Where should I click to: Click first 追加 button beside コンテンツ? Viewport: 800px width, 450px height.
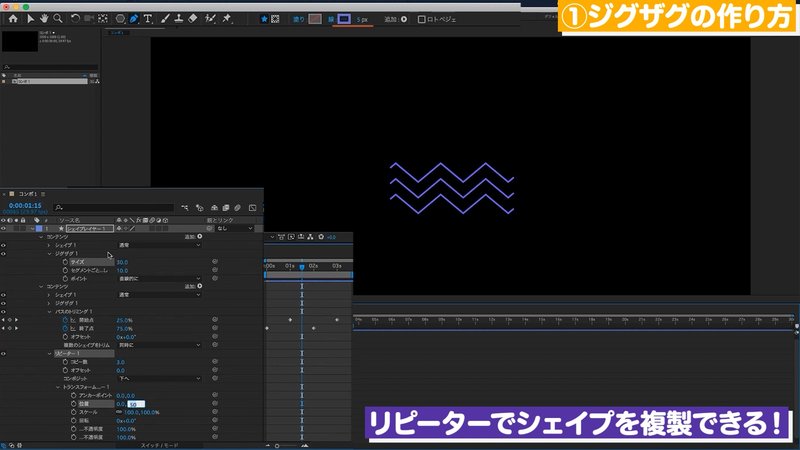click(193, 237)
